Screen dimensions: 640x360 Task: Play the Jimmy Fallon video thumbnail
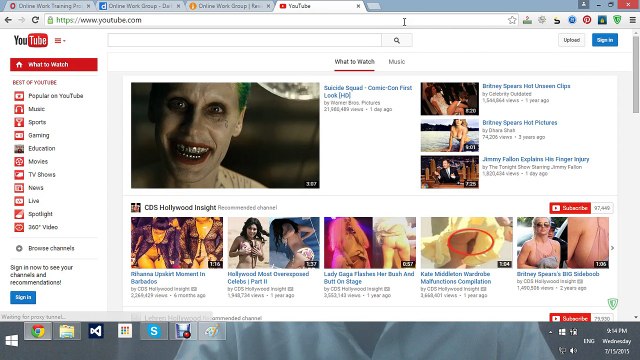click(x=450, y=172)
